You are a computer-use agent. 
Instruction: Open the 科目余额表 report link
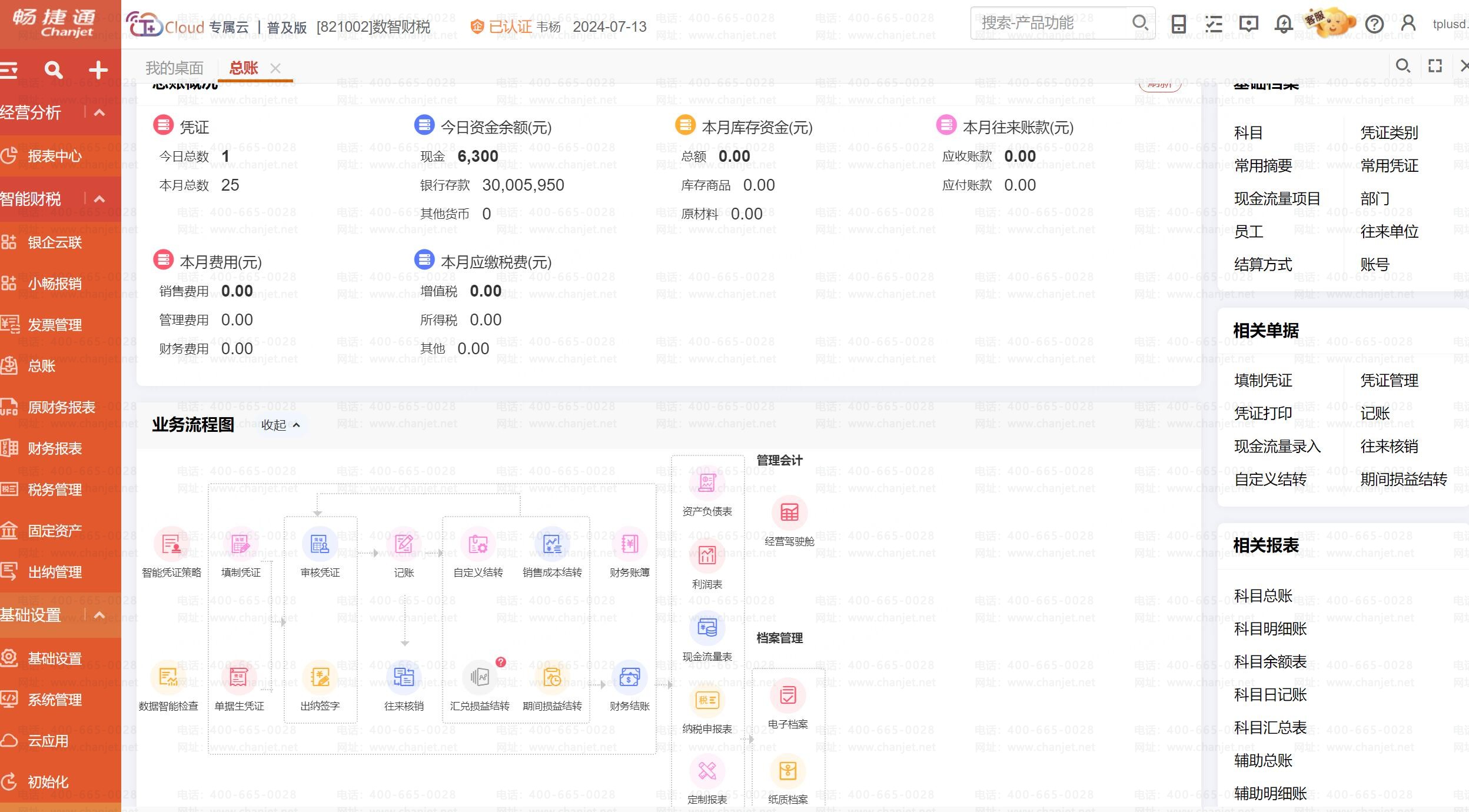pyautogui.click(x=1270, y=662)
